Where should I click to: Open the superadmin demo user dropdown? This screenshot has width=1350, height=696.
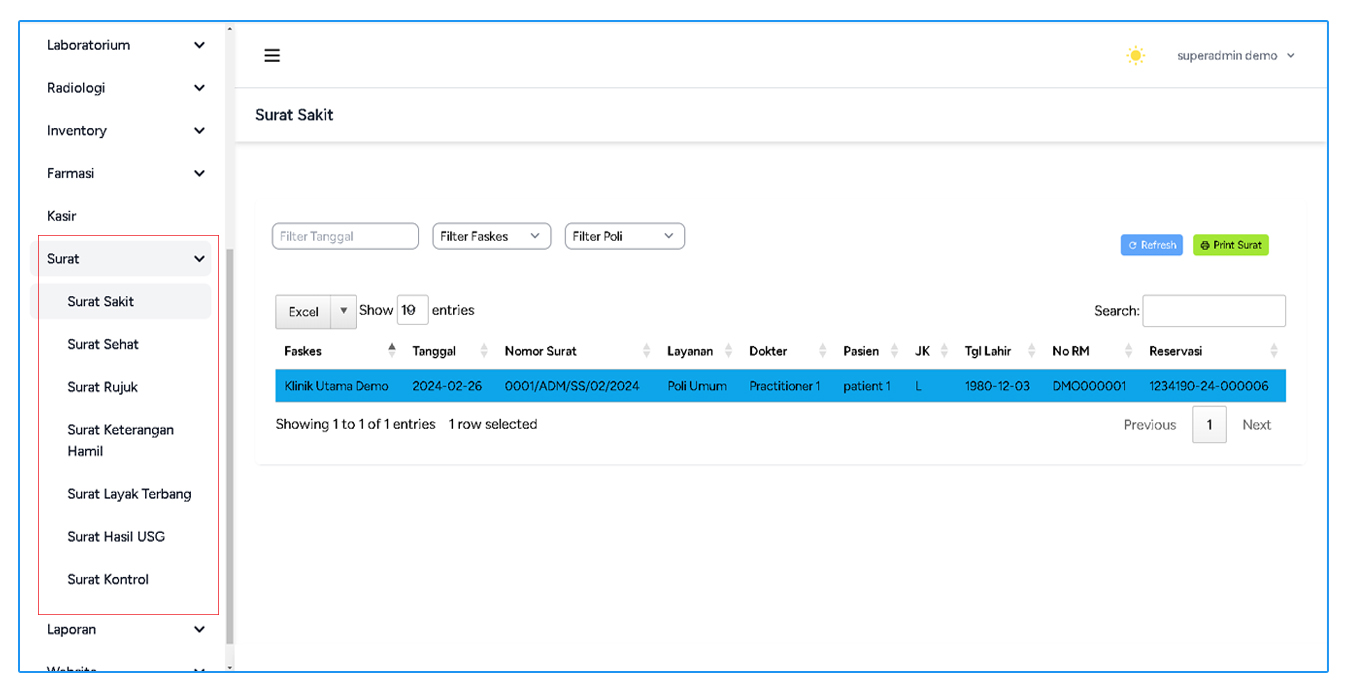(1236, 56)
